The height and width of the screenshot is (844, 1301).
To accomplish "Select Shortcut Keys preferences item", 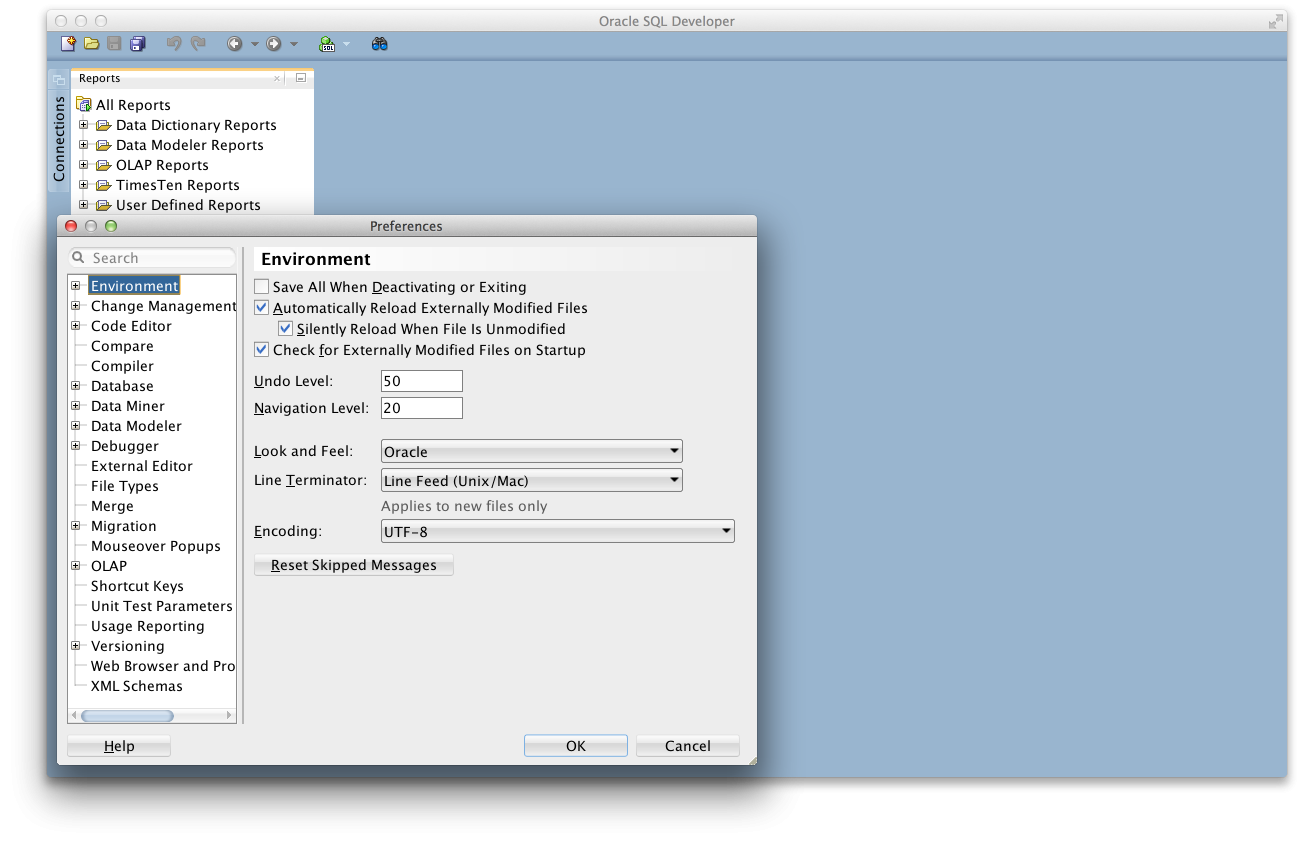I will tap(137, 586).
